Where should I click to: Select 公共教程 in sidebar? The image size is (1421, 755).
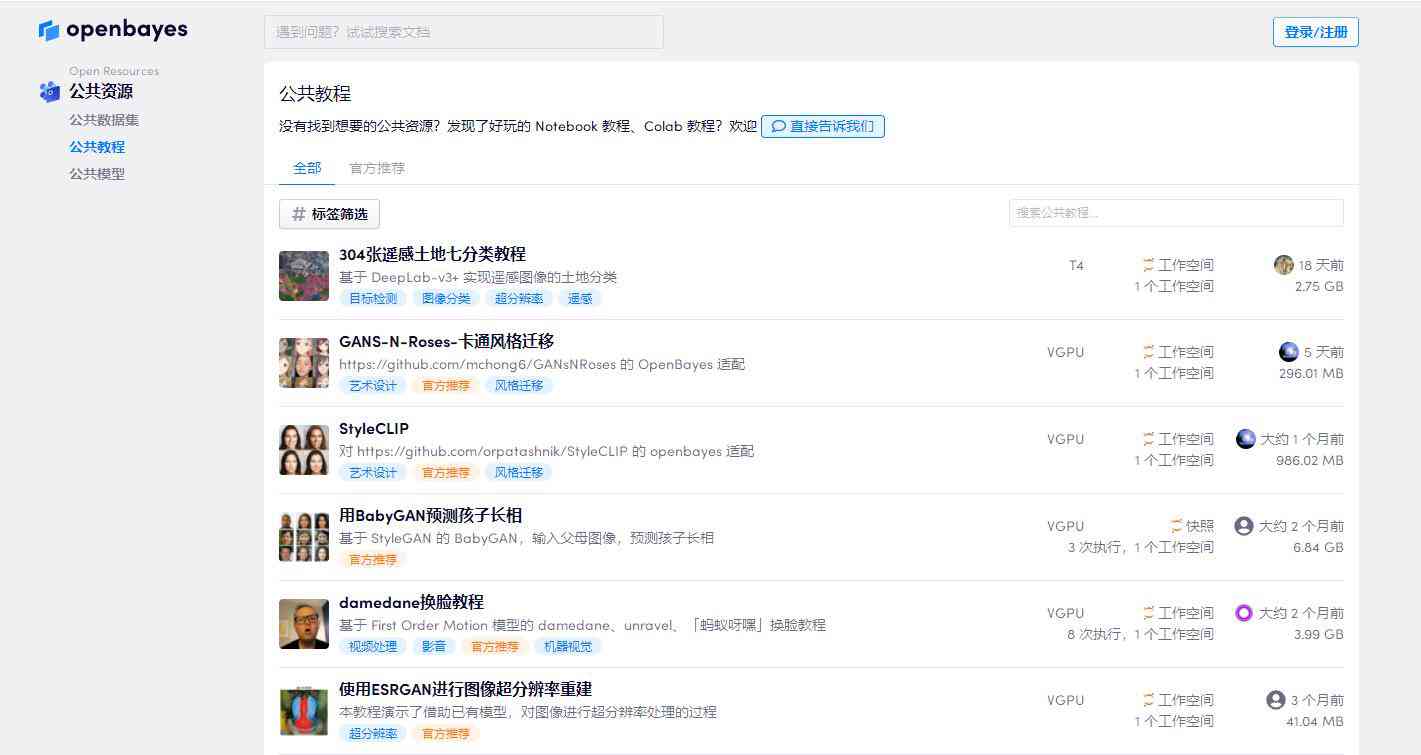point(97,147)
